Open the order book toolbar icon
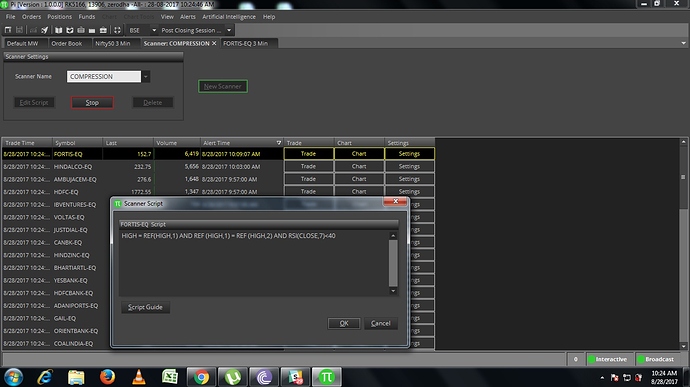Image resolution: width=690 pixels, height=387 pixels. [x=59, y=30]
